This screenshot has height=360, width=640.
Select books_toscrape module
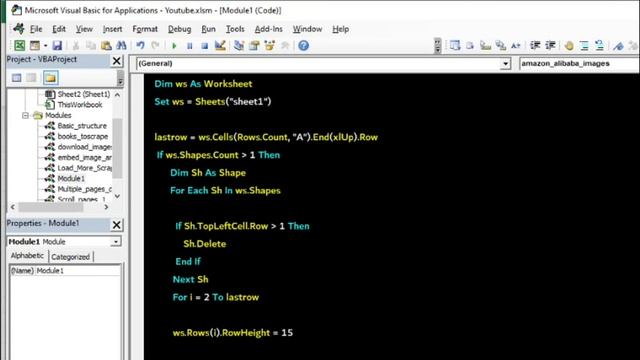coord(83,136)
